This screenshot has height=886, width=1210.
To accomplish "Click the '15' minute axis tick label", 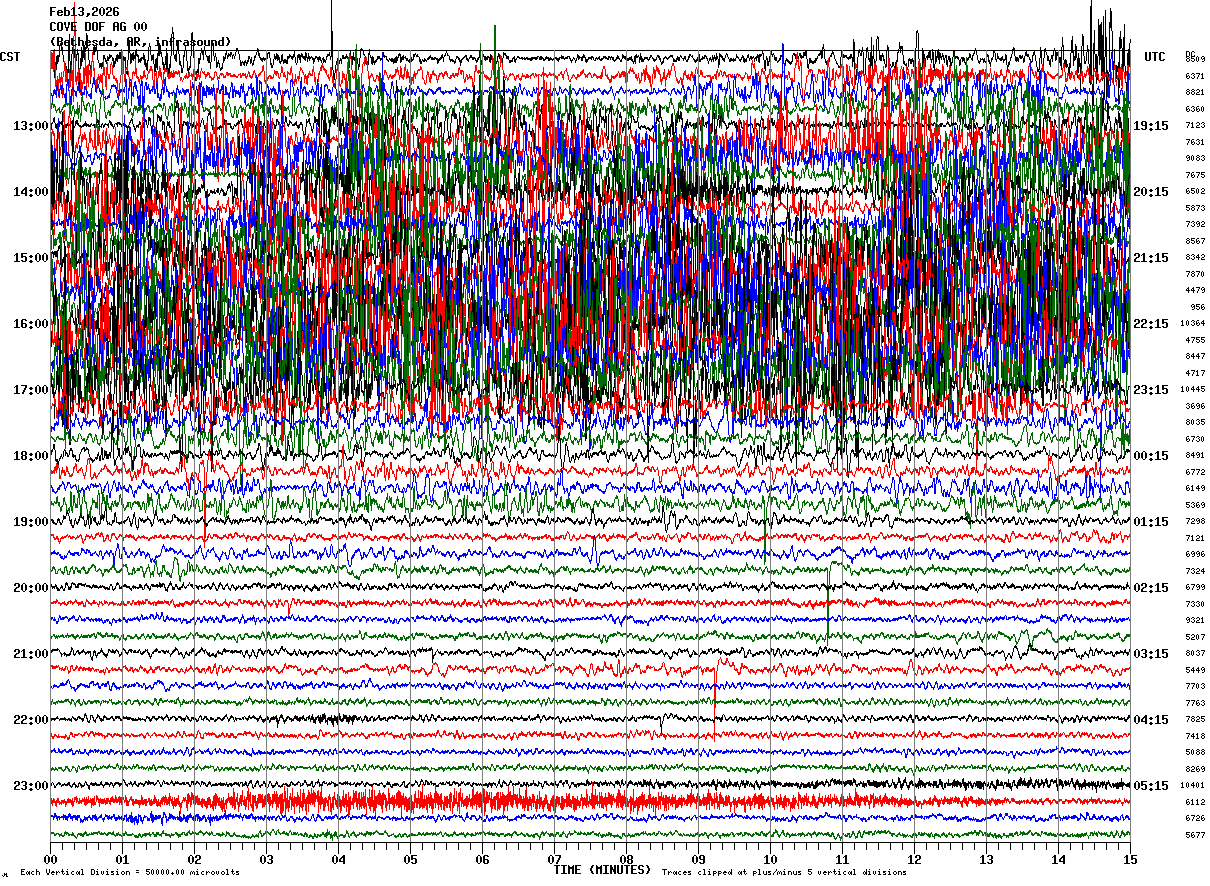I will point(1129,859).
